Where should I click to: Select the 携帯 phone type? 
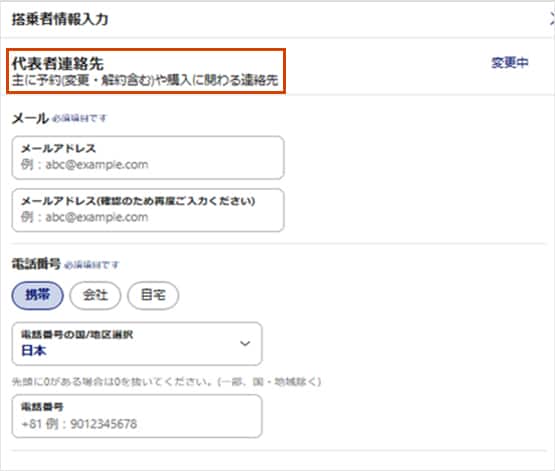[x=38, y=295]
